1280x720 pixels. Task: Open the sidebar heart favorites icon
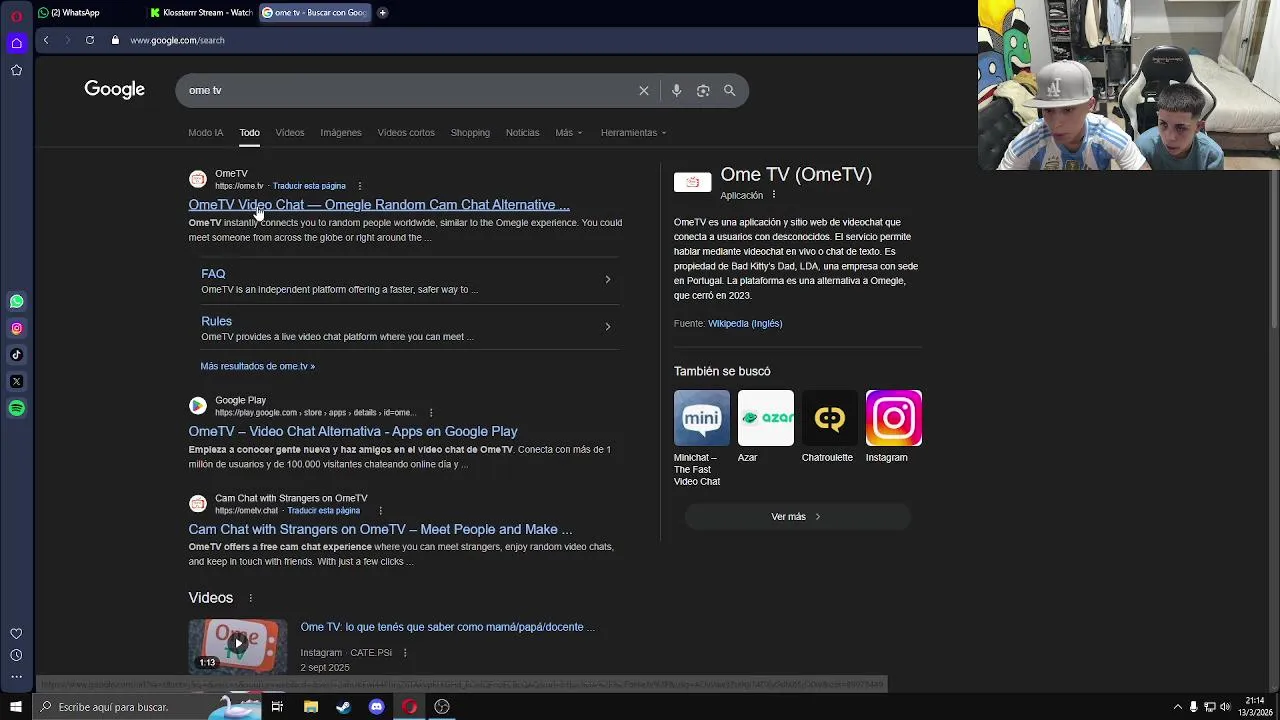[16, 634]
